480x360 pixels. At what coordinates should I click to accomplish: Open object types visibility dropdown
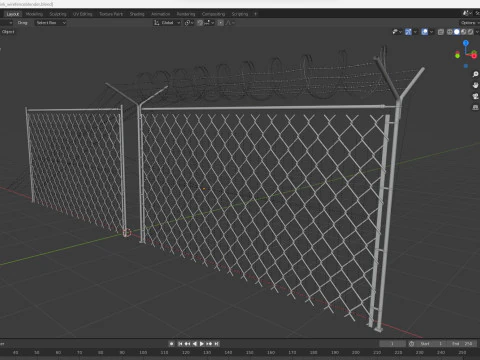tap(397, 32)
